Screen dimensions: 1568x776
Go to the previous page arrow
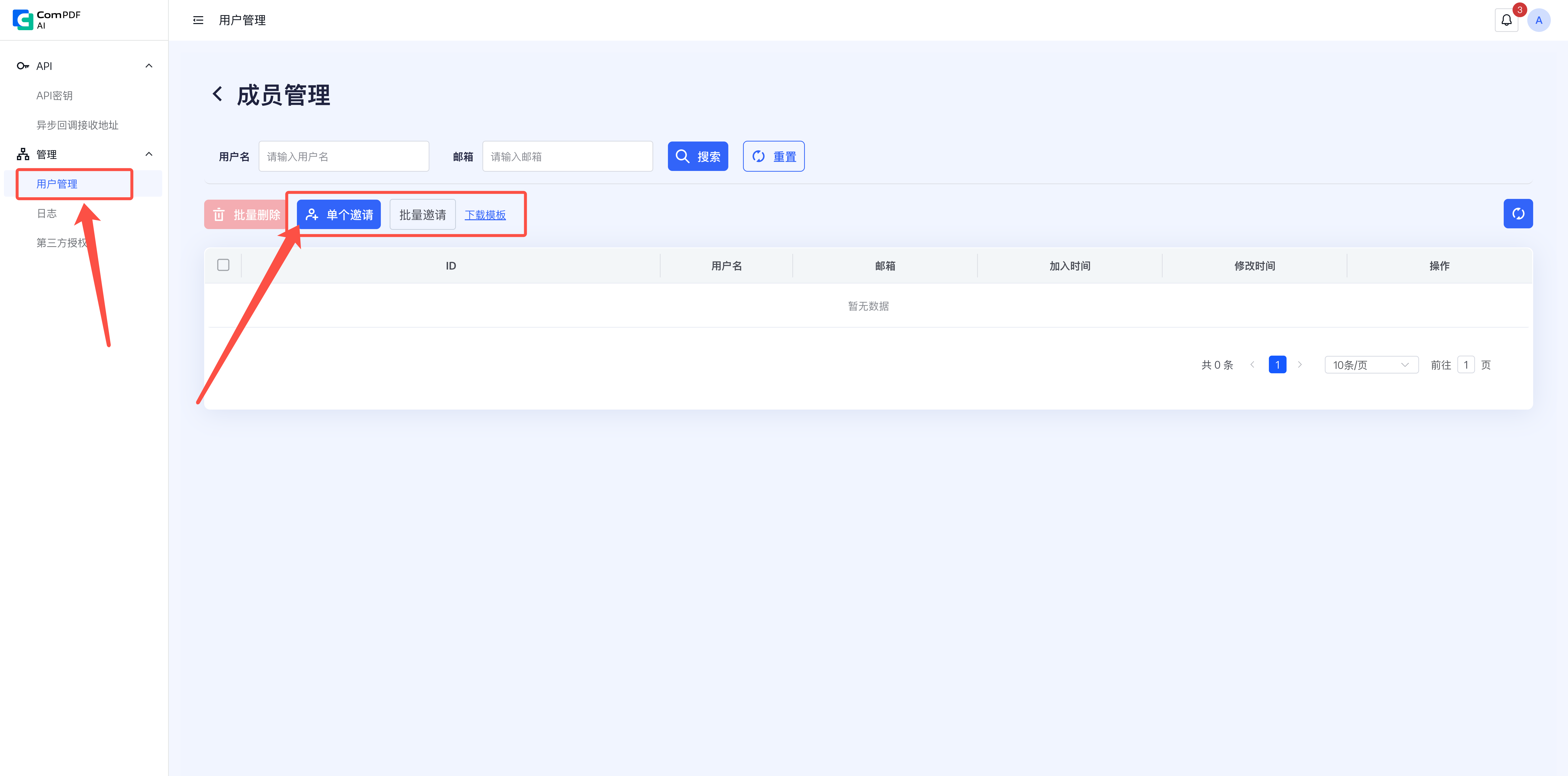click(x=1252, y=365)
